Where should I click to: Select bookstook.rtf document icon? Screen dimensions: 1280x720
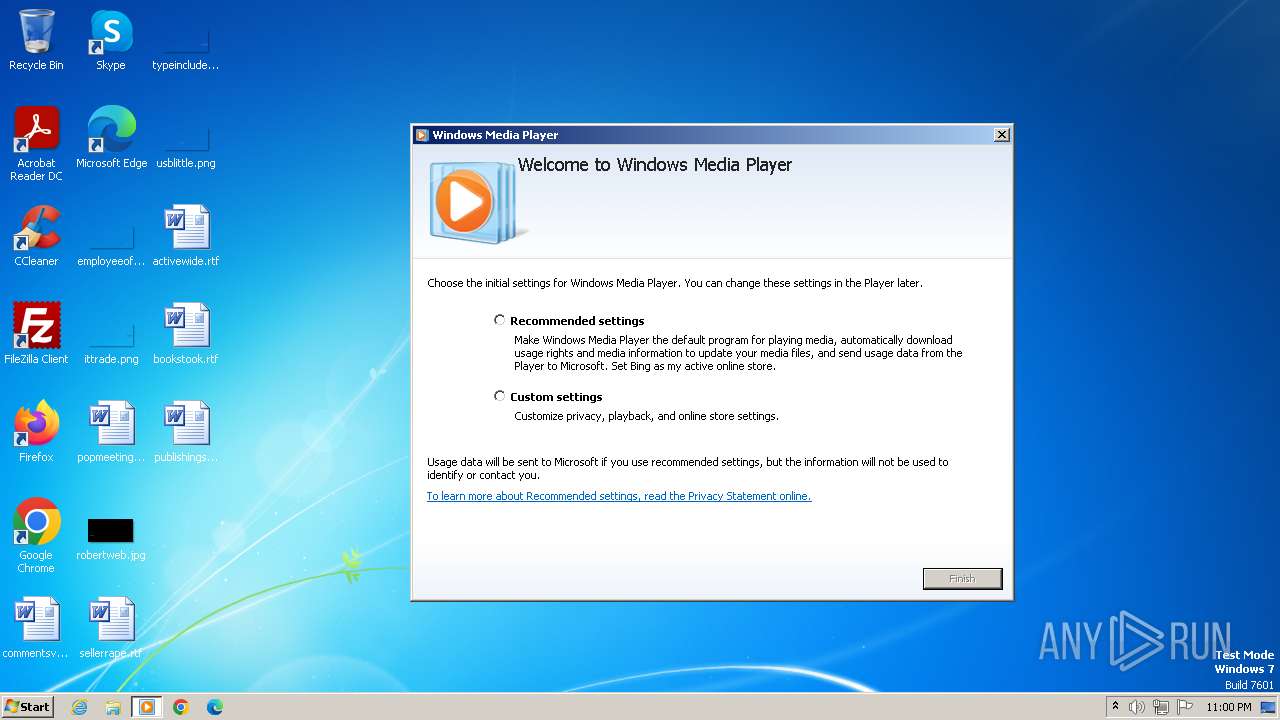(x=185, y=333)
